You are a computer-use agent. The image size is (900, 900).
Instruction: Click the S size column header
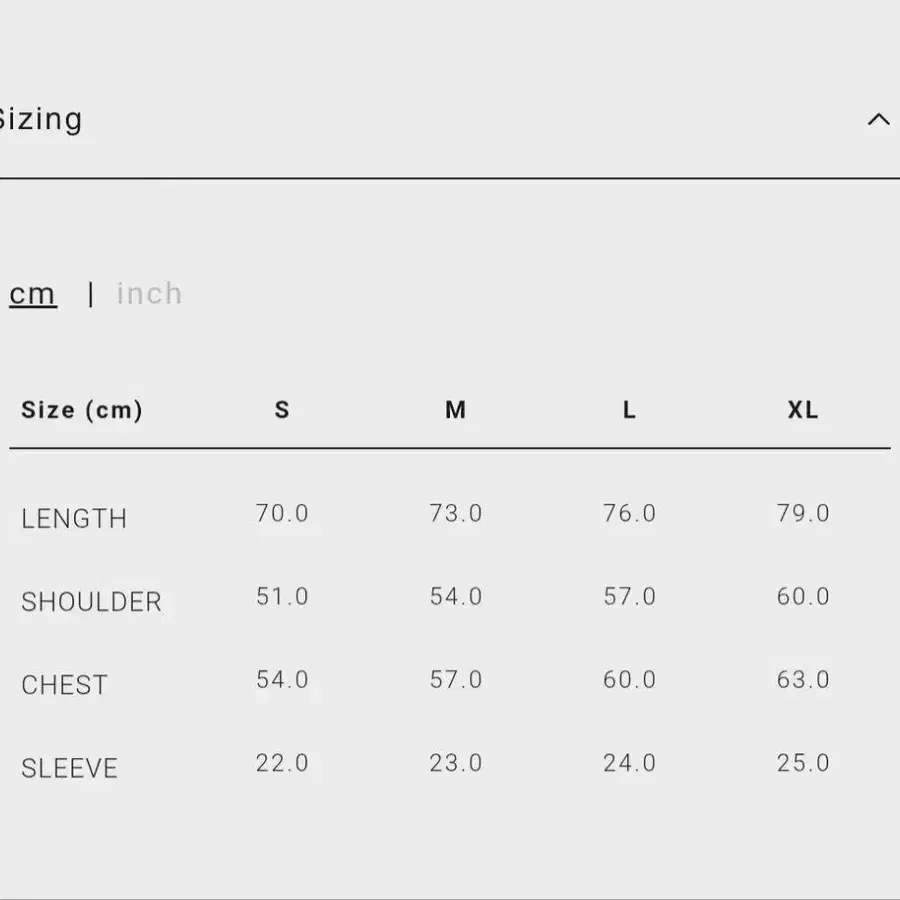[282, 410]
